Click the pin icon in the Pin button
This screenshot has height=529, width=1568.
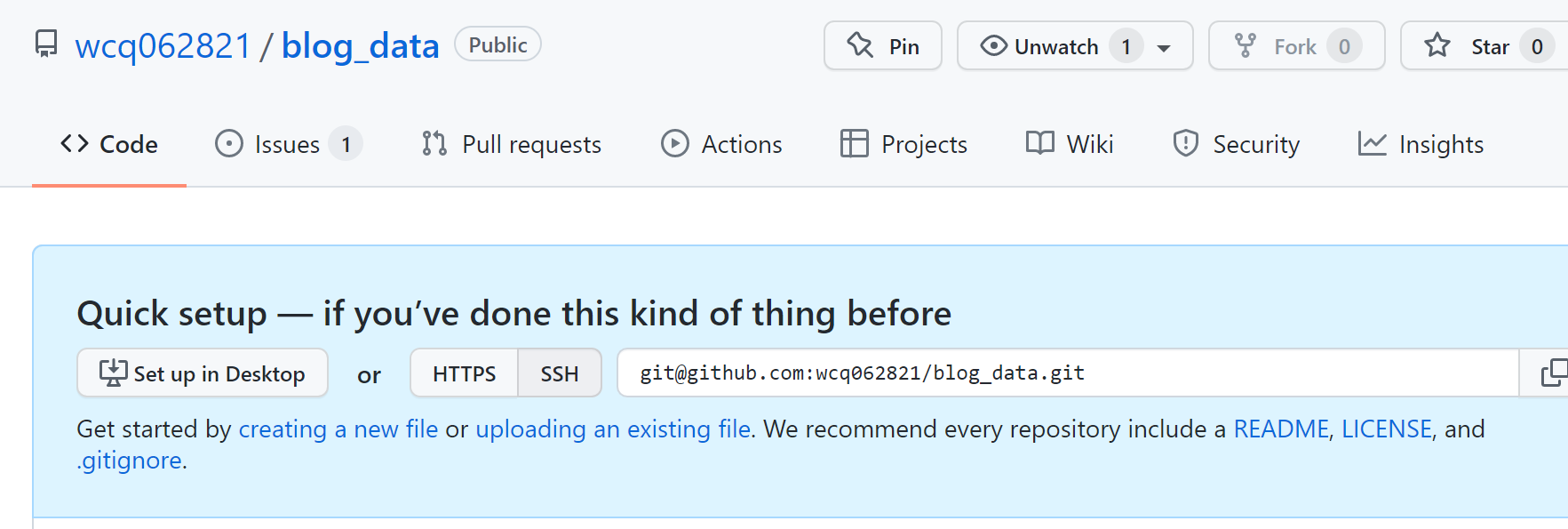tap(860, 45)
